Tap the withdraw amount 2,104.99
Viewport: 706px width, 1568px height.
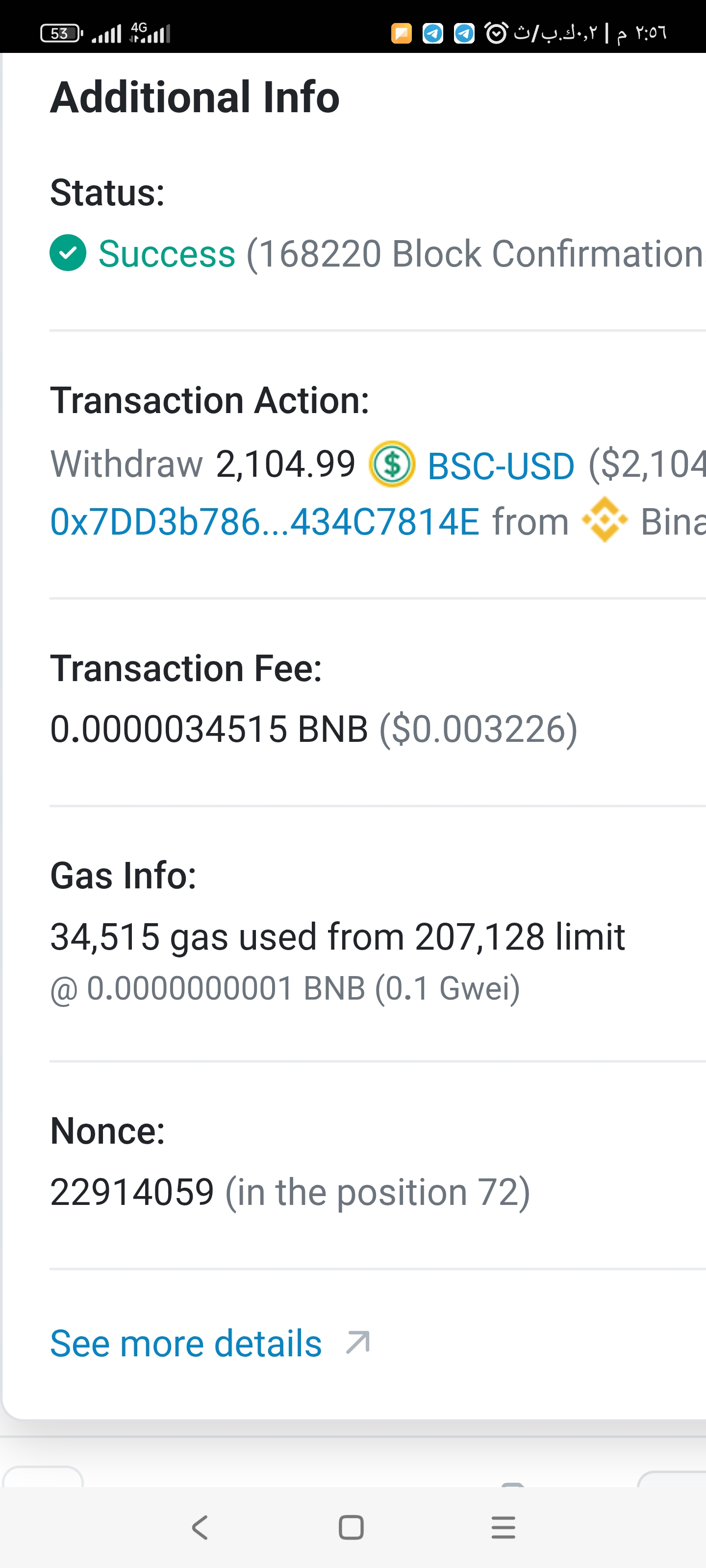coord(285,464)
